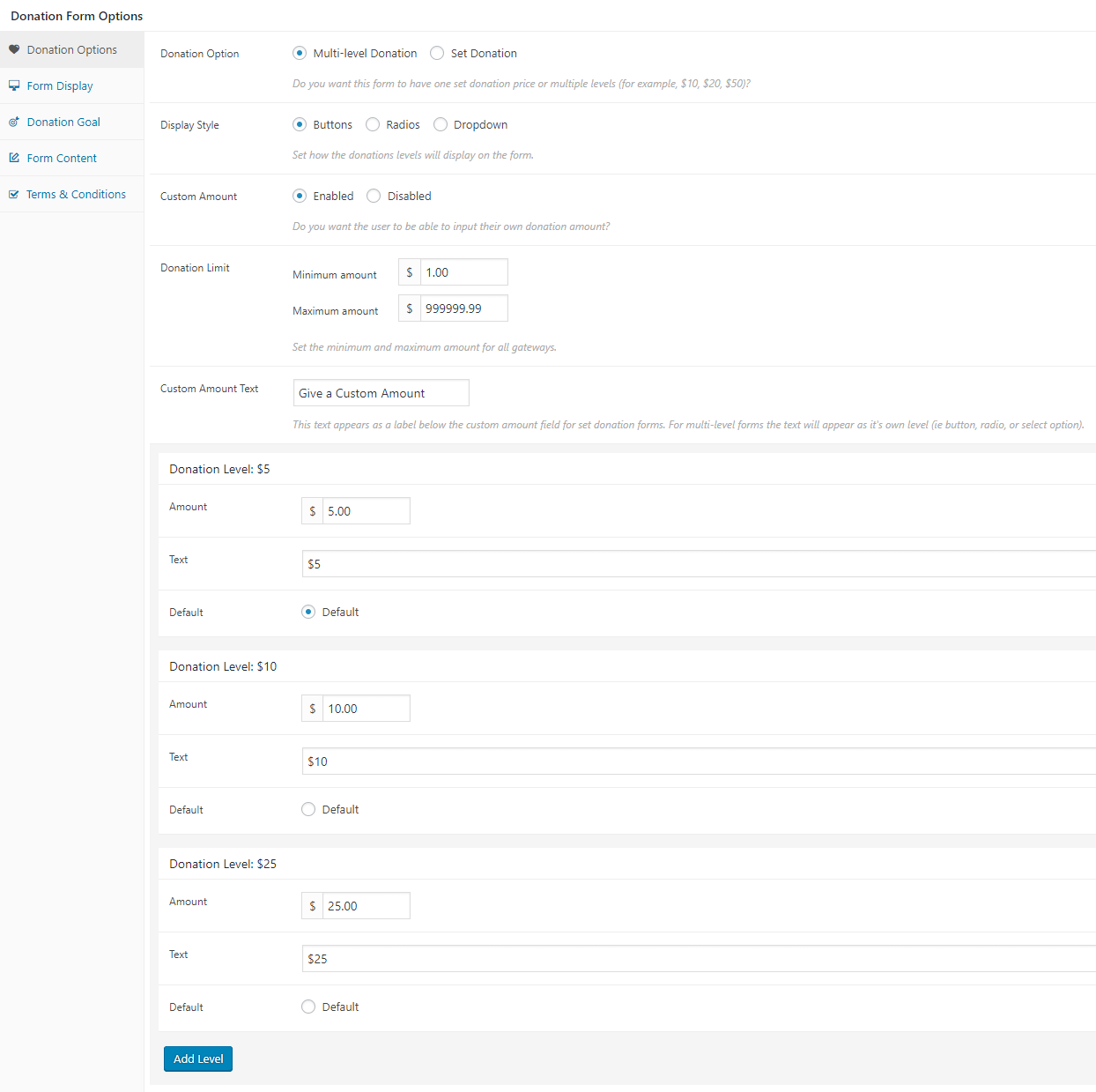Viewport: 1096px width, 1092px height.
Task: Click the Amount field for the $5 level
Action: click(x=367, y=510)
